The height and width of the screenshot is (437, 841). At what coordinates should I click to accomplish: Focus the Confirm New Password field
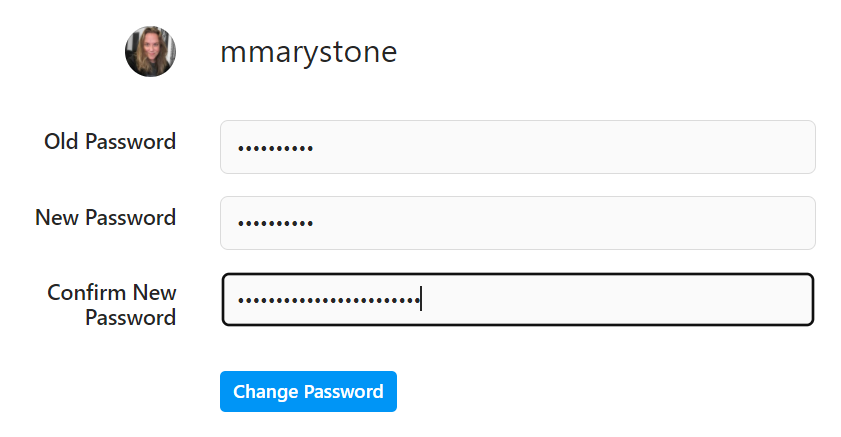[x=517, y=299]
